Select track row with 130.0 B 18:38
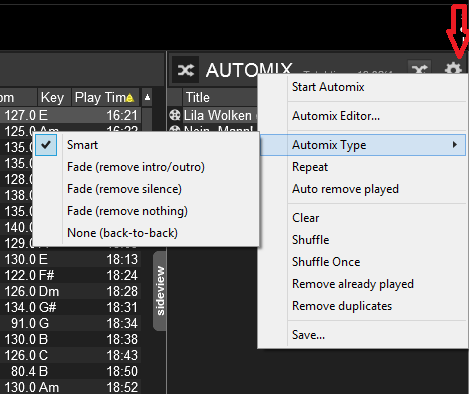The height and width of the screenshot is (394, 469). coord(70,339)
